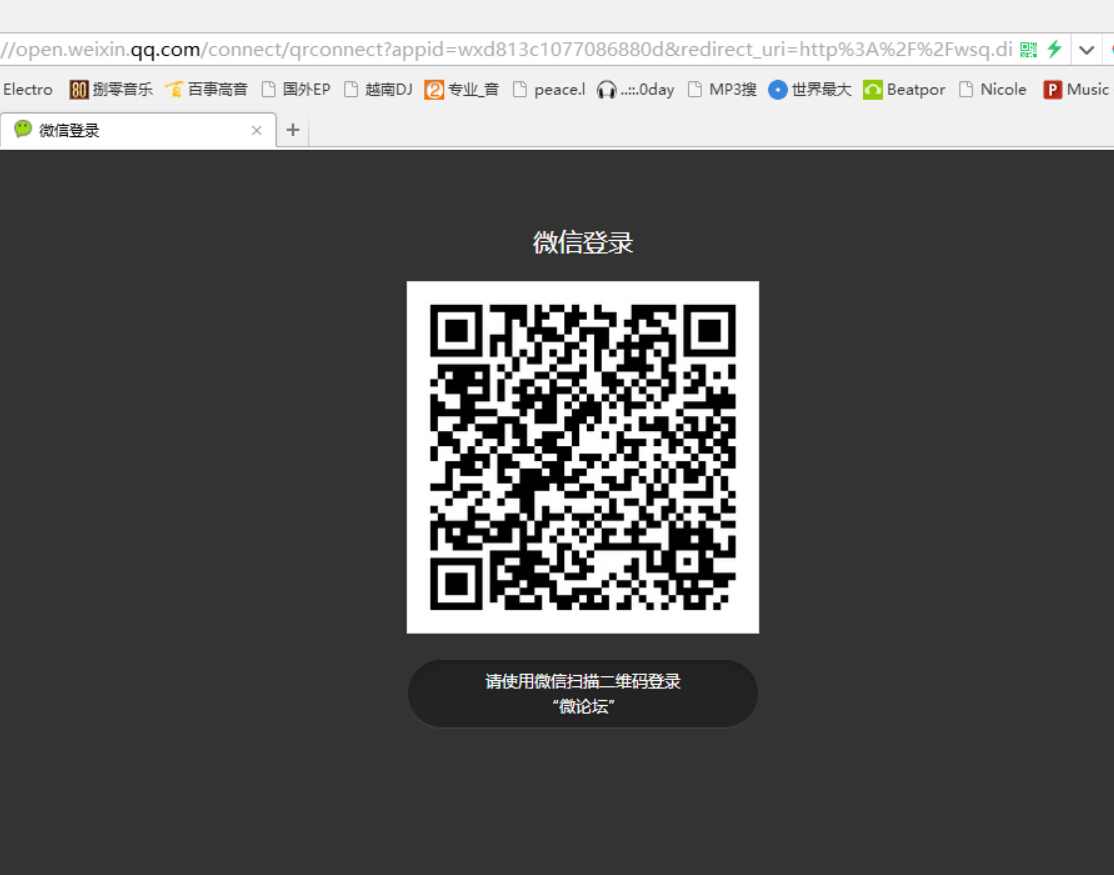Click the page icon beside 越南DJ

(x=351, y=89)
